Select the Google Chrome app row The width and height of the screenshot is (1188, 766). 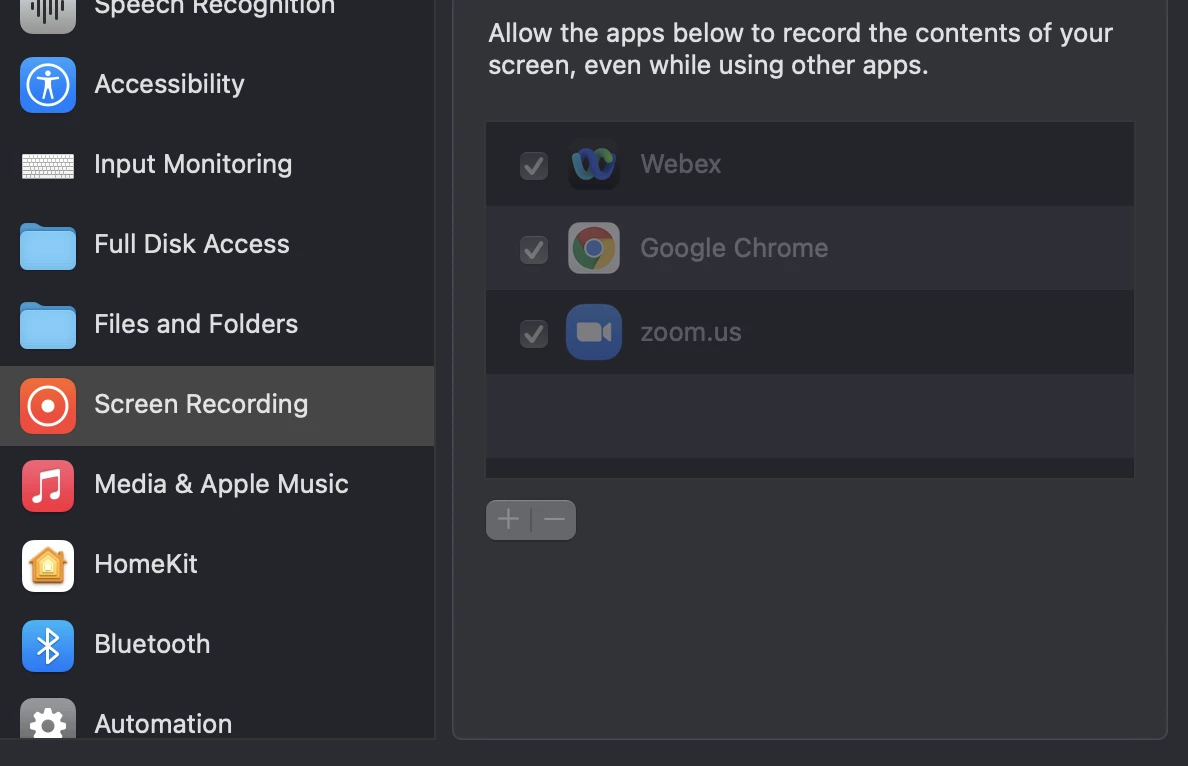pyautogui.click(x=810, y=248)
